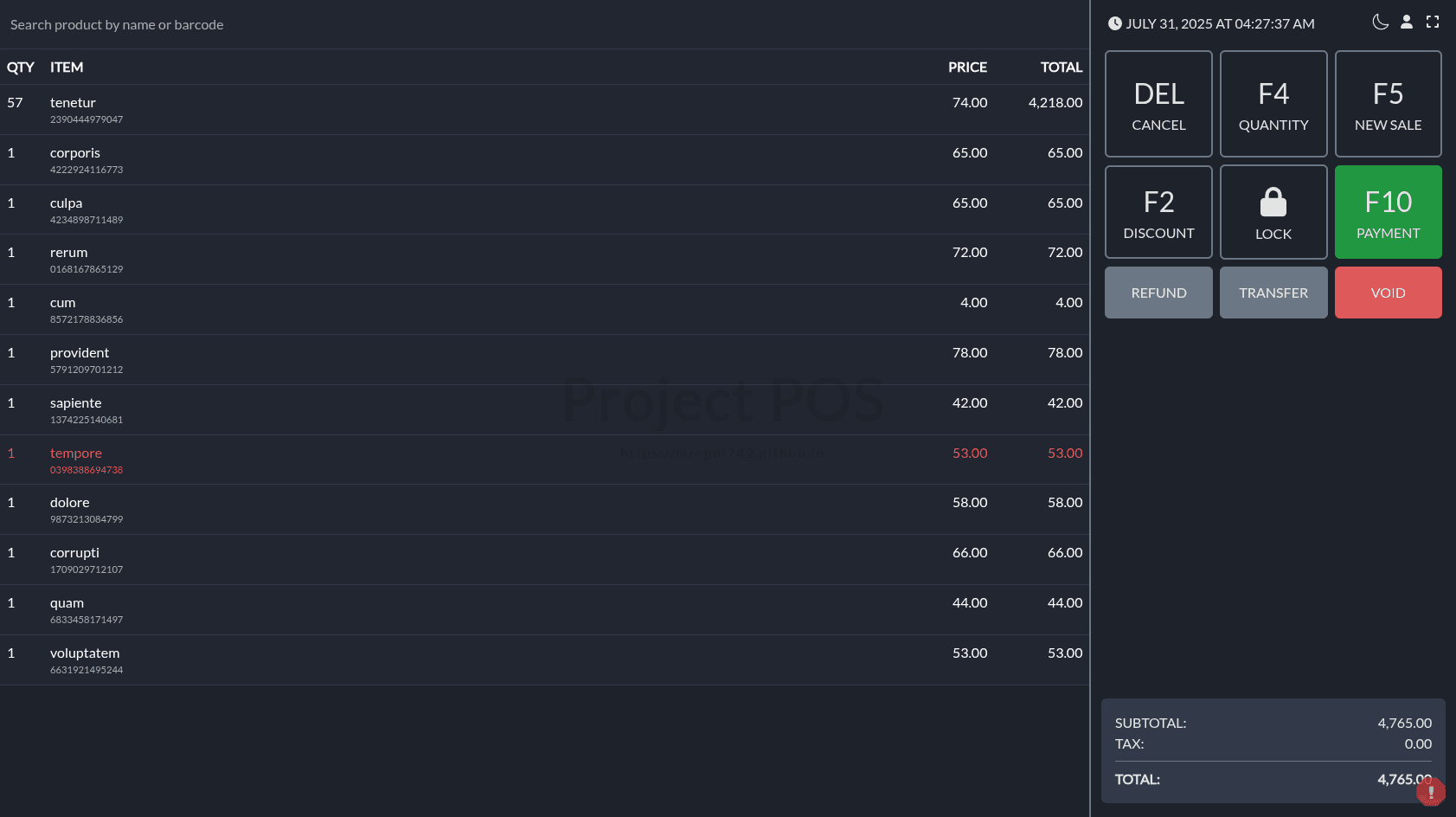Select the voluptatem item row

click(x=544, y=660)
